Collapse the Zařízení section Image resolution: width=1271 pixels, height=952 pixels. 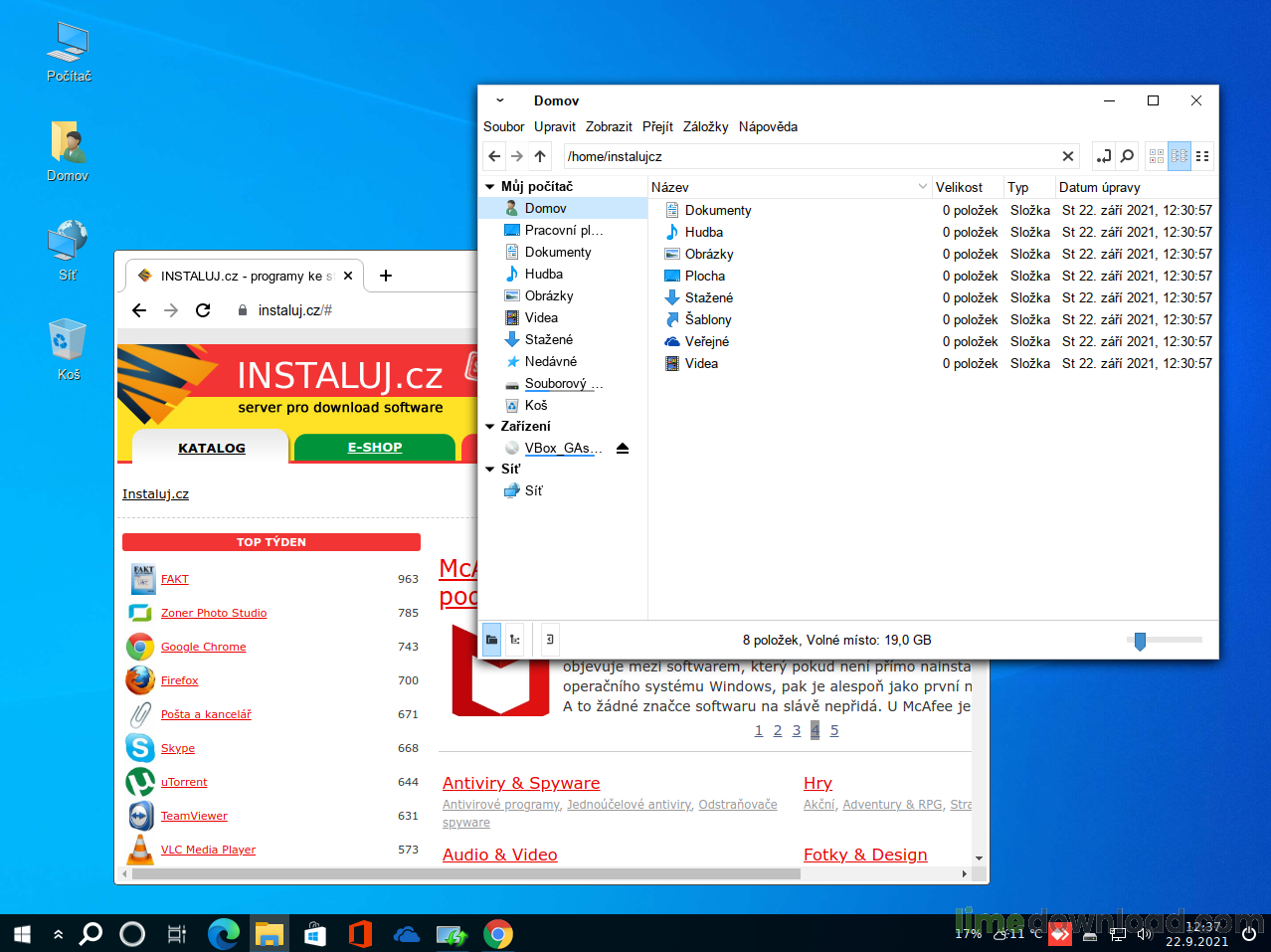coord(489,427)
